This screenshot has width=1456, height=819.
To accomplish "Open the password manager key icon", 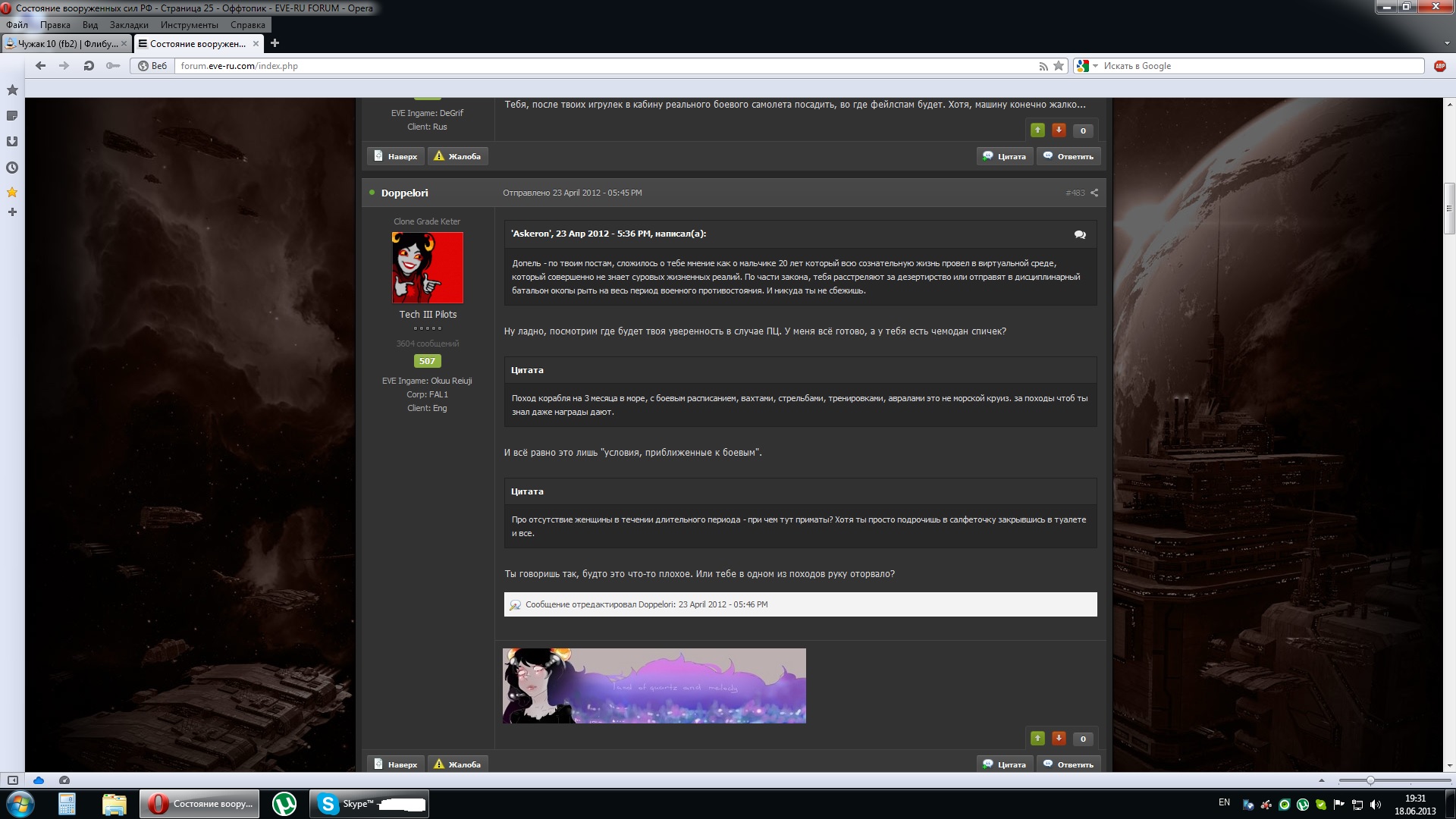I will click(x=113, y=66).
